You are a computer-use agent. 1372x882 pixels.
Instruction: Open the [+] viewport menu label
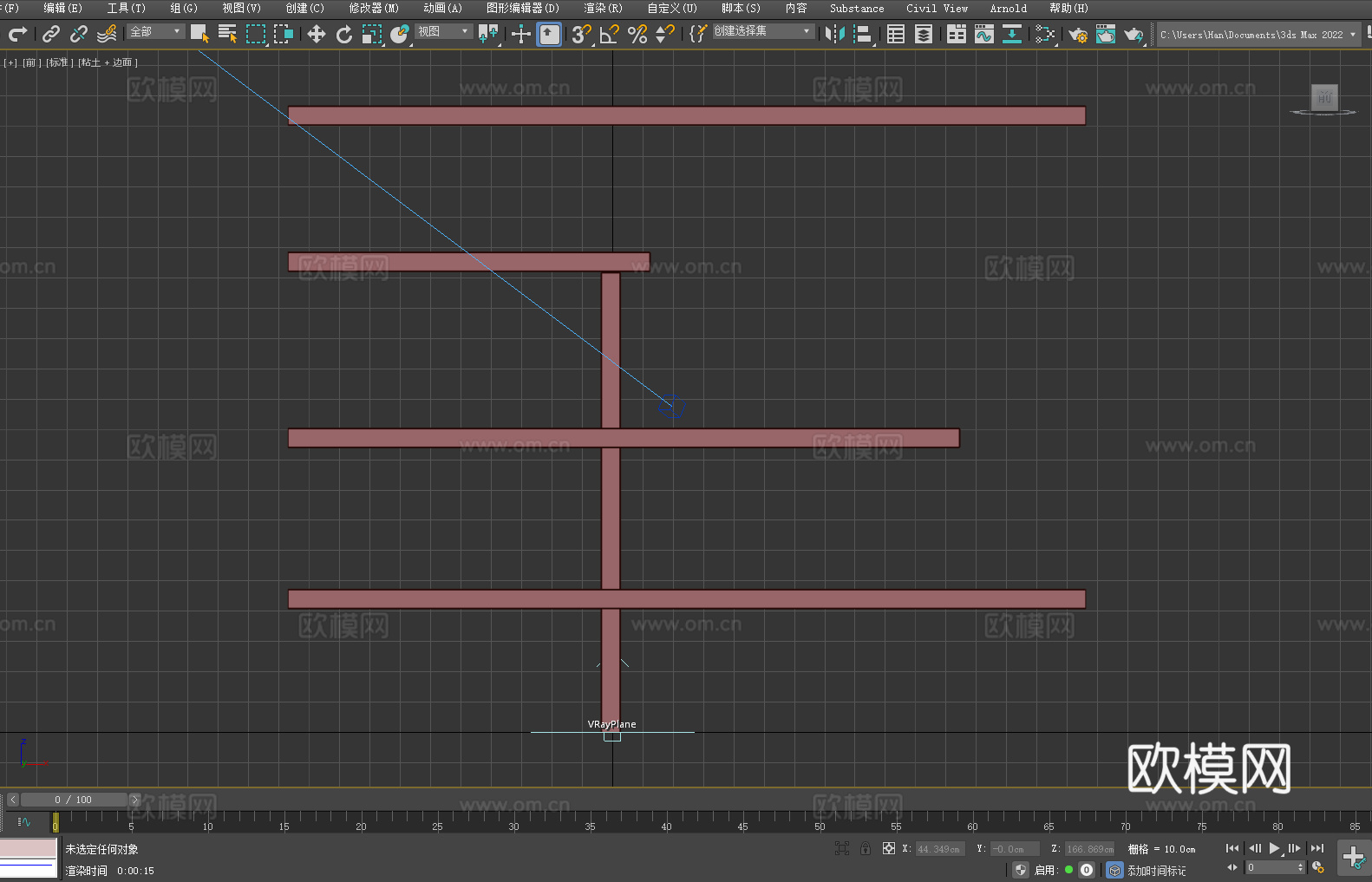pos(10,62)
